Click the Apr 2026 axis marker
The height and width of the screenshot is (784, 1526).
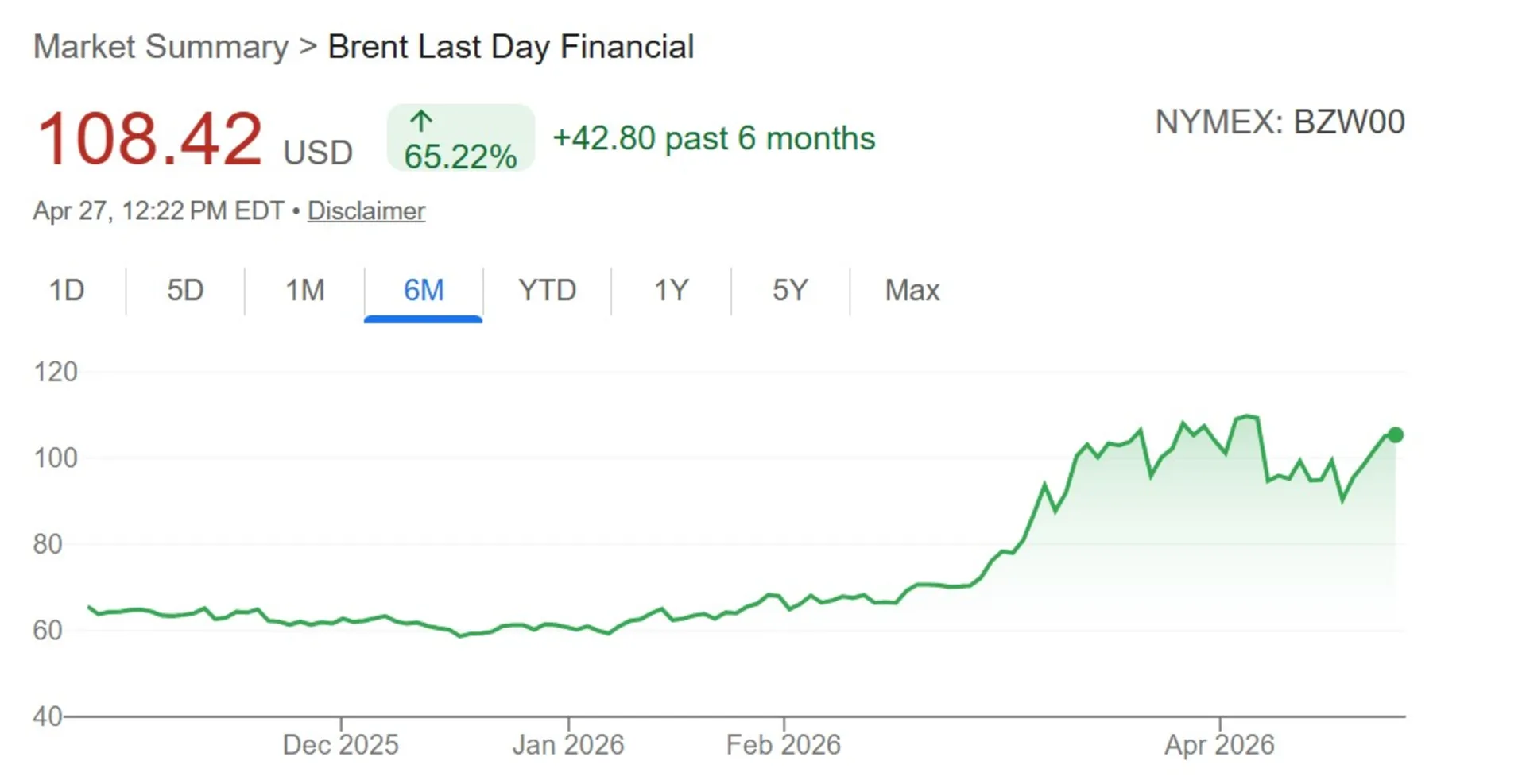[1219, 744]
